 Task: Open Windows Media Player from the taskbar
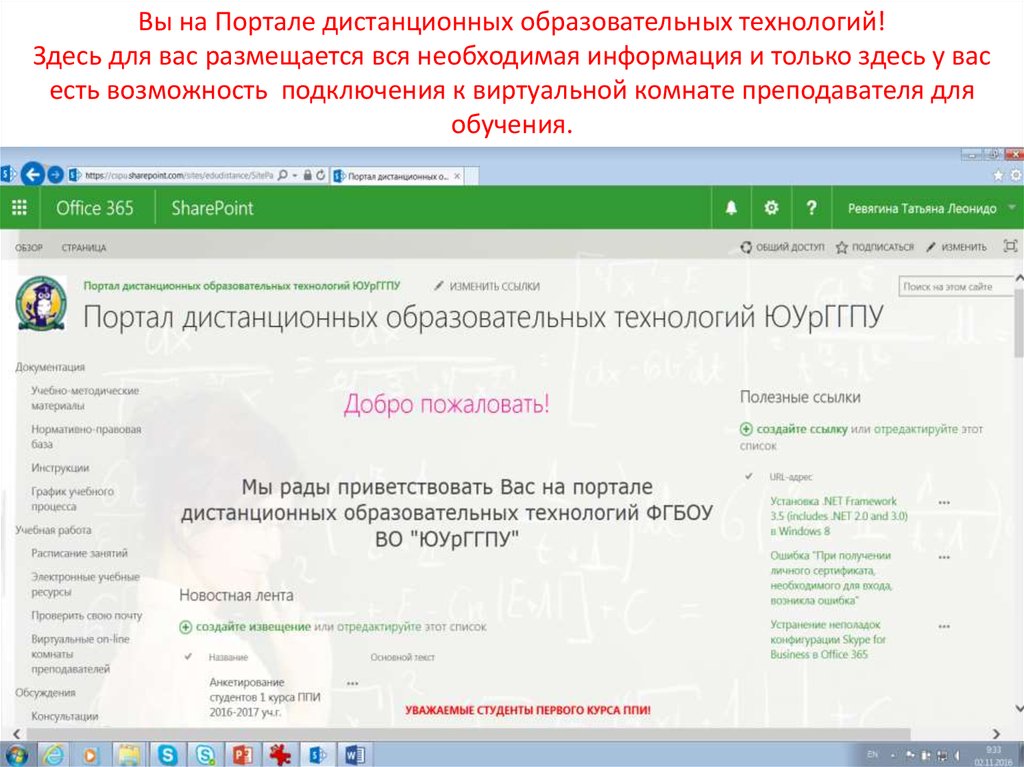[90, 755]
